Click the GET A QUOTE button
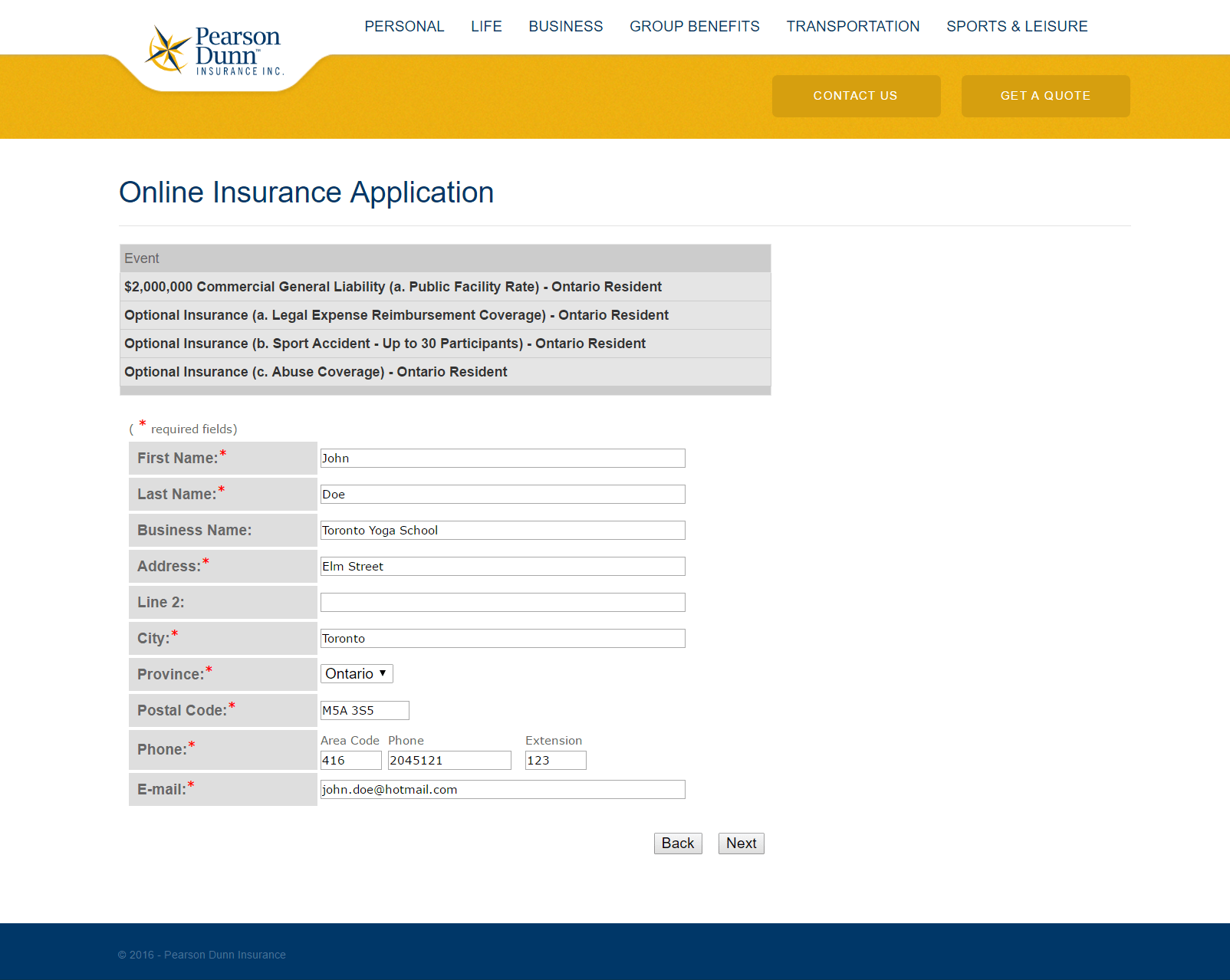 [1045, 96]
